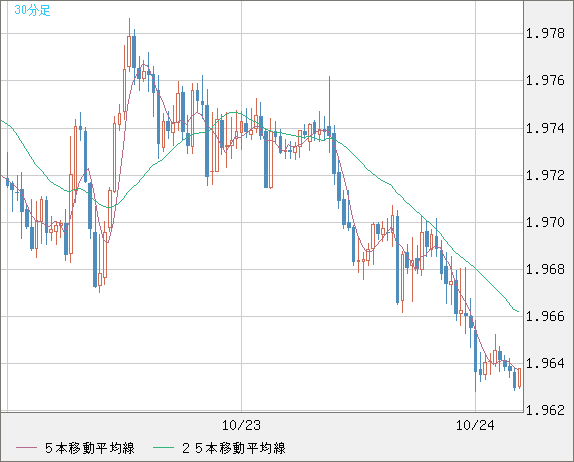
Task: Click the 1.968 price axis label
Action: click(x=545, y=269)
